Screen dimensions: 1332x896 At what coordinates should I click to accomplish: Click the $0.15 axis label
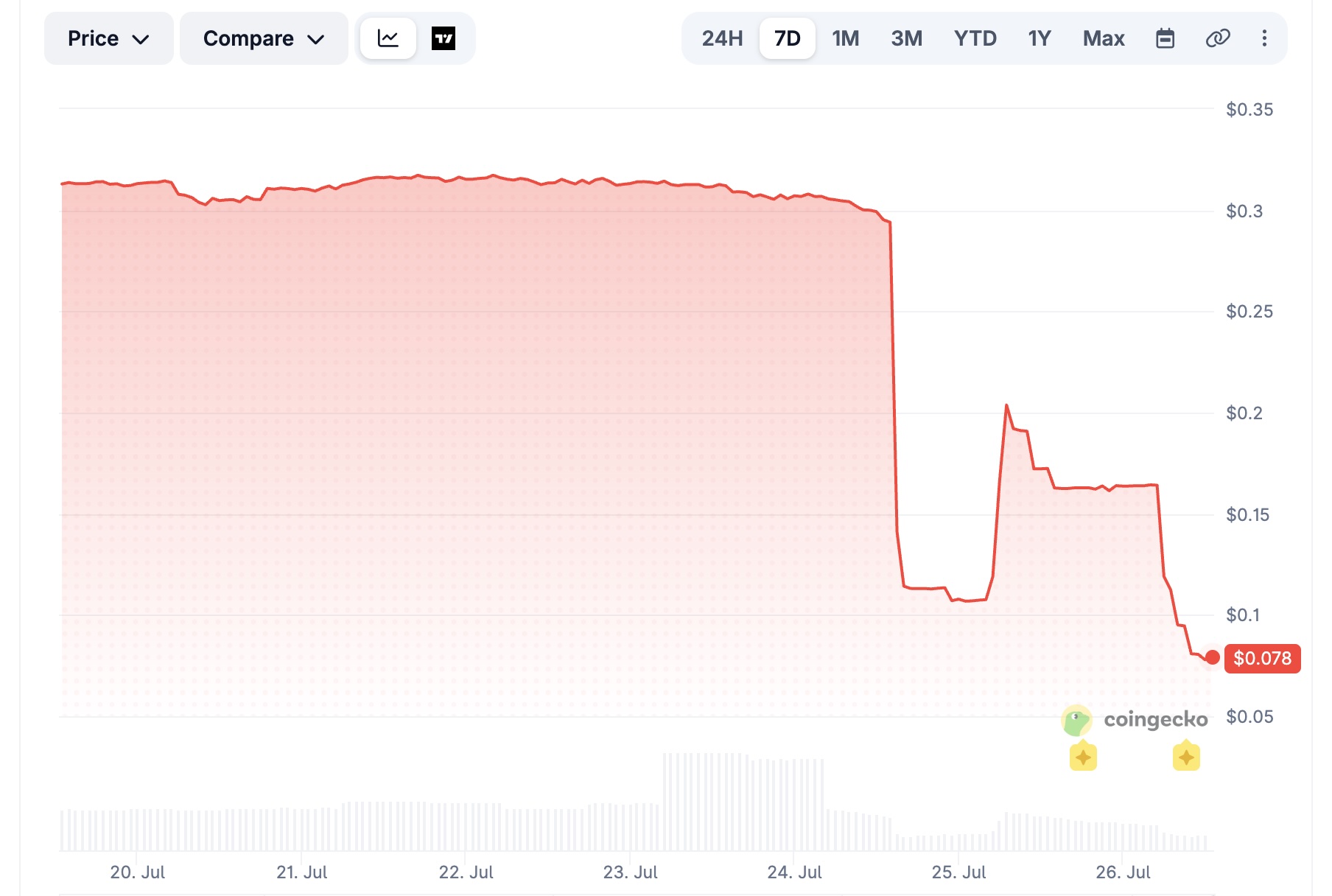click(x=1248, y=515)
